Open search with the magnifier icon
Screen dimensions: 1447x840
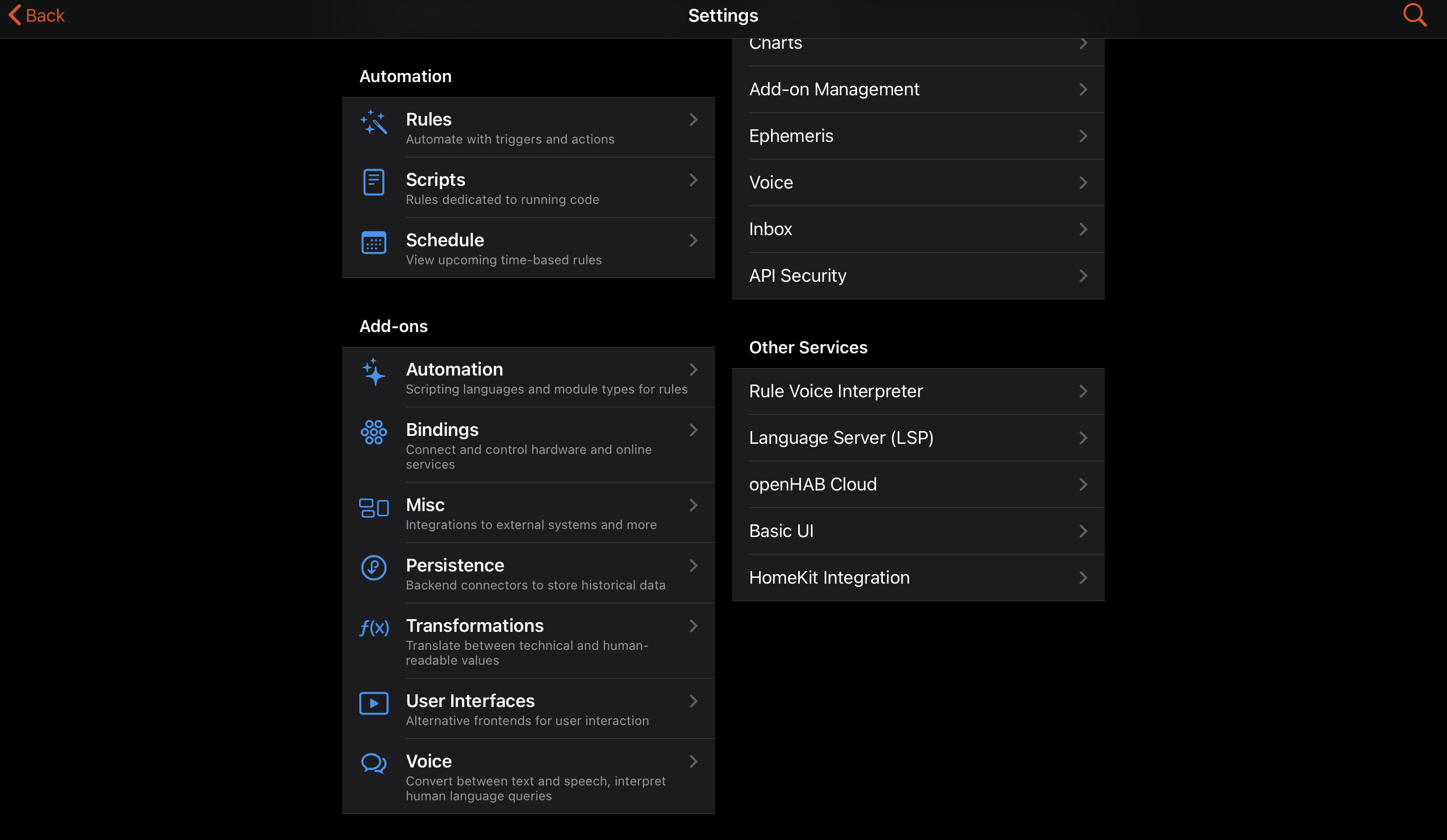coord(1414,15)
